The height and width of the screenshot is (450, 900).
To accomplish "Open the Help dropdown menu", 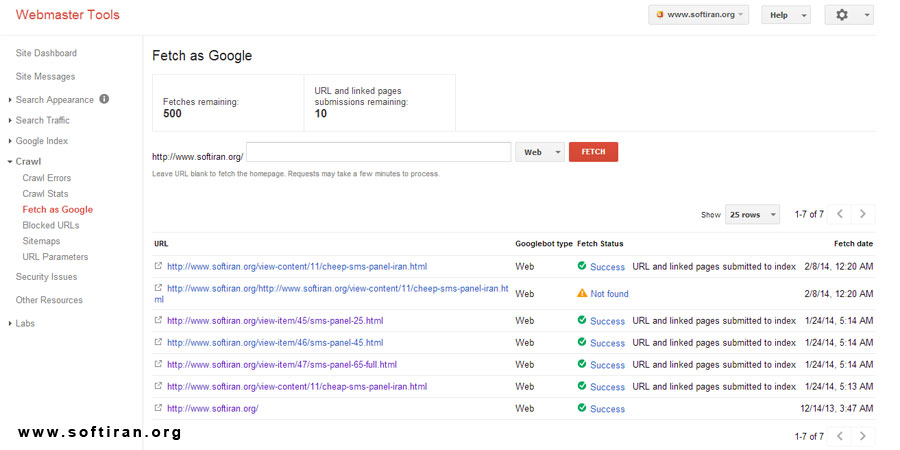I will click(786, 15).
